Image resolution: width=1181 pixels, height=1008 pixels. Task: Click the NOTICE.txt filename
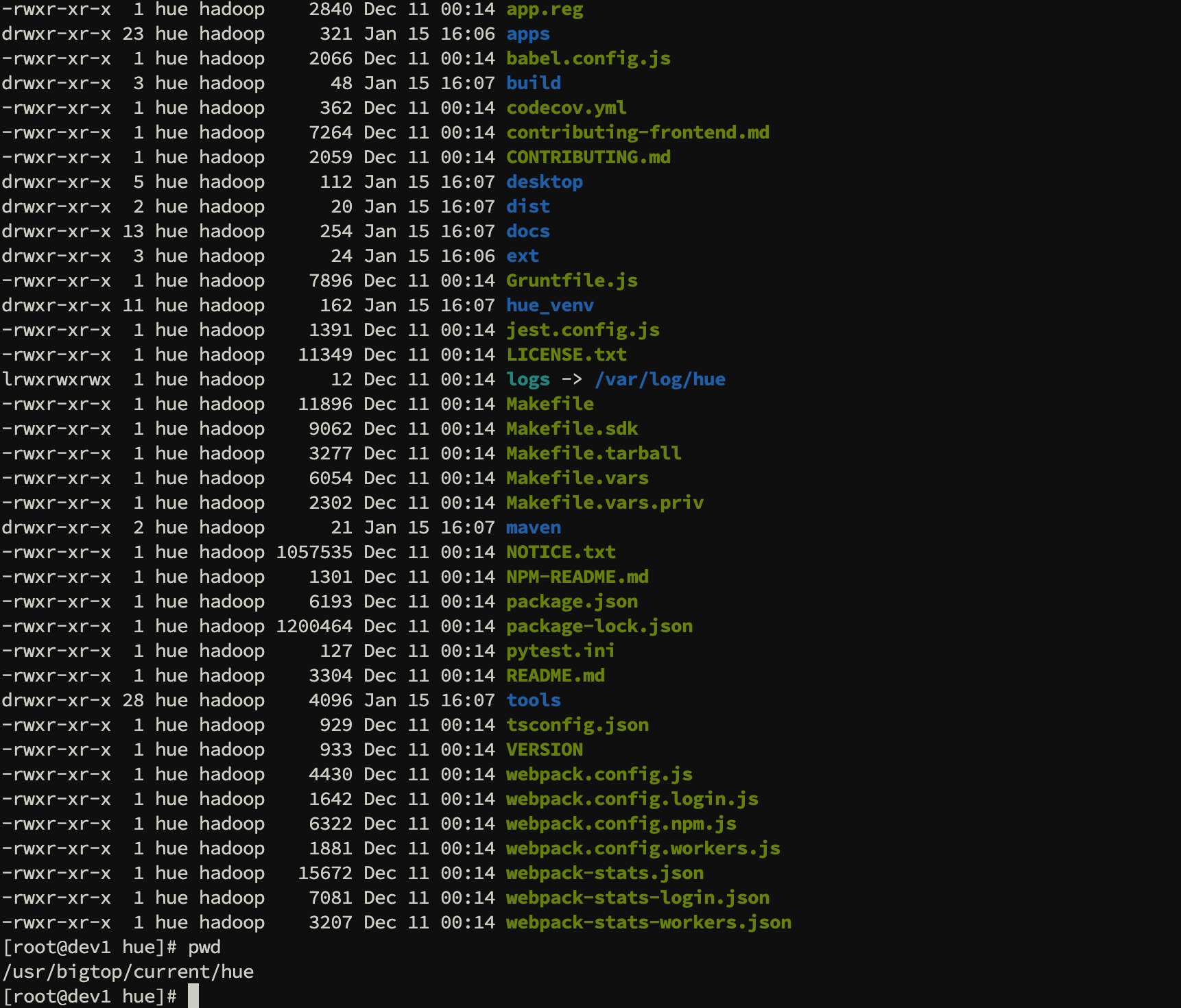tap(560, 553)
